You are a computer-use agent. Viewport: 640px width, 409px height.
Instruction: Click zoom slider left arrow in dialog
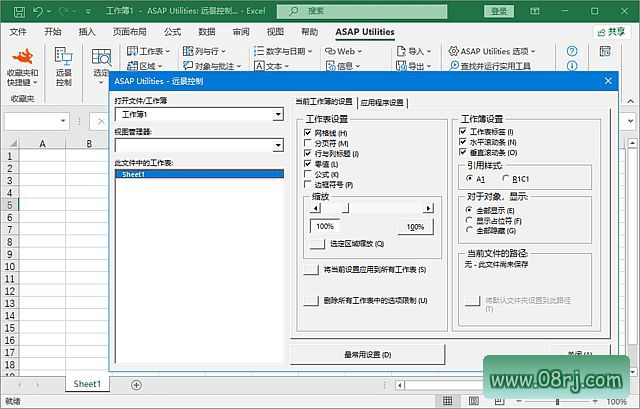point(315,208)
